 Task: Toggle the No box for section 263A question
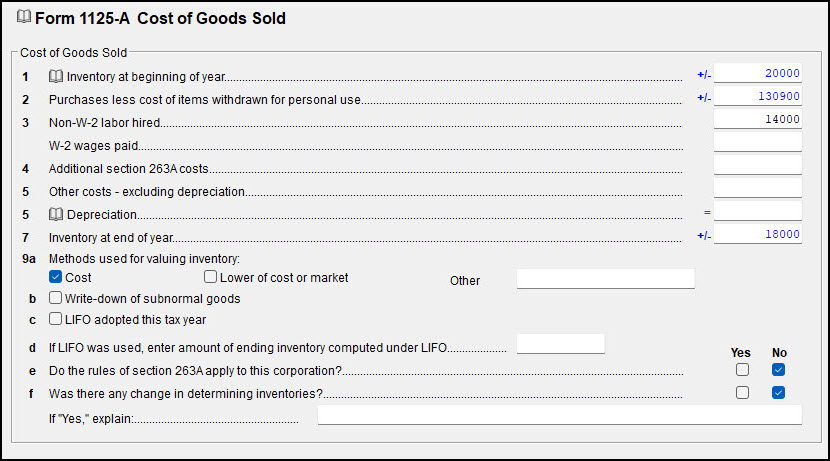[x=778, y=369]
